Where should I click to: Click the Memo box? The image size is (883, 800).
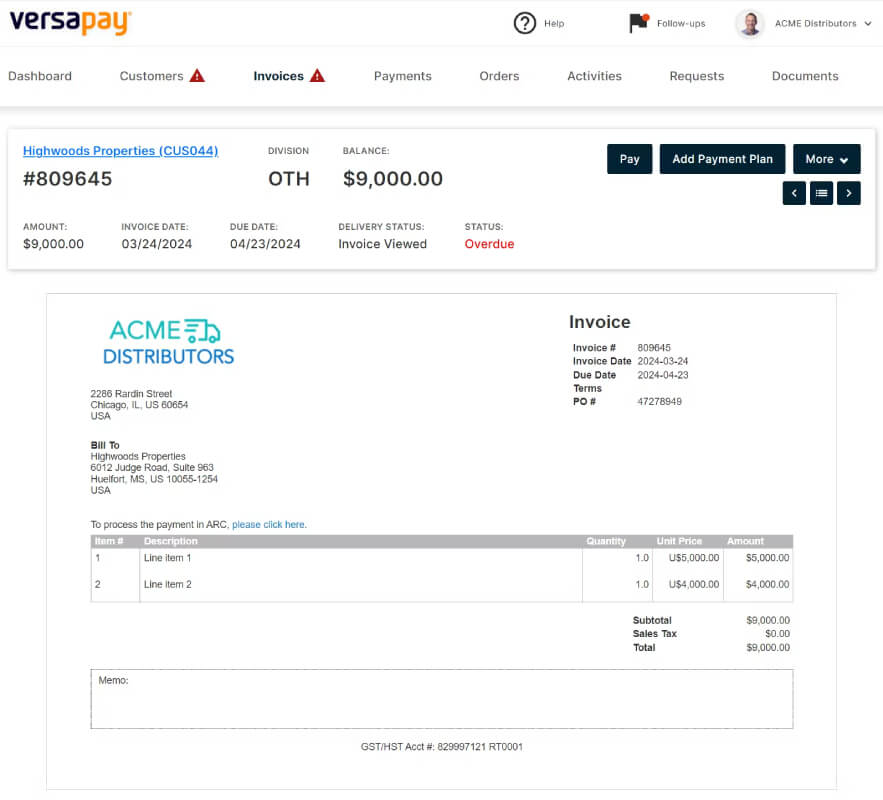pos(442,699)
